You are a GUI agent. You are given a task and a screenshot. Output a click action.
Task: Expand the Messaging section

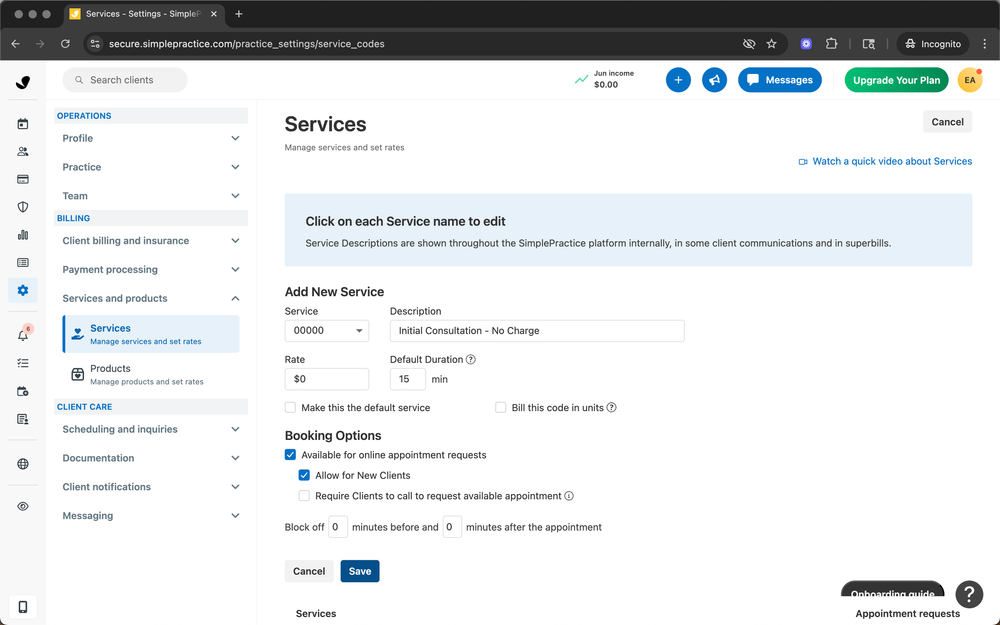click(x=151, y=515)
